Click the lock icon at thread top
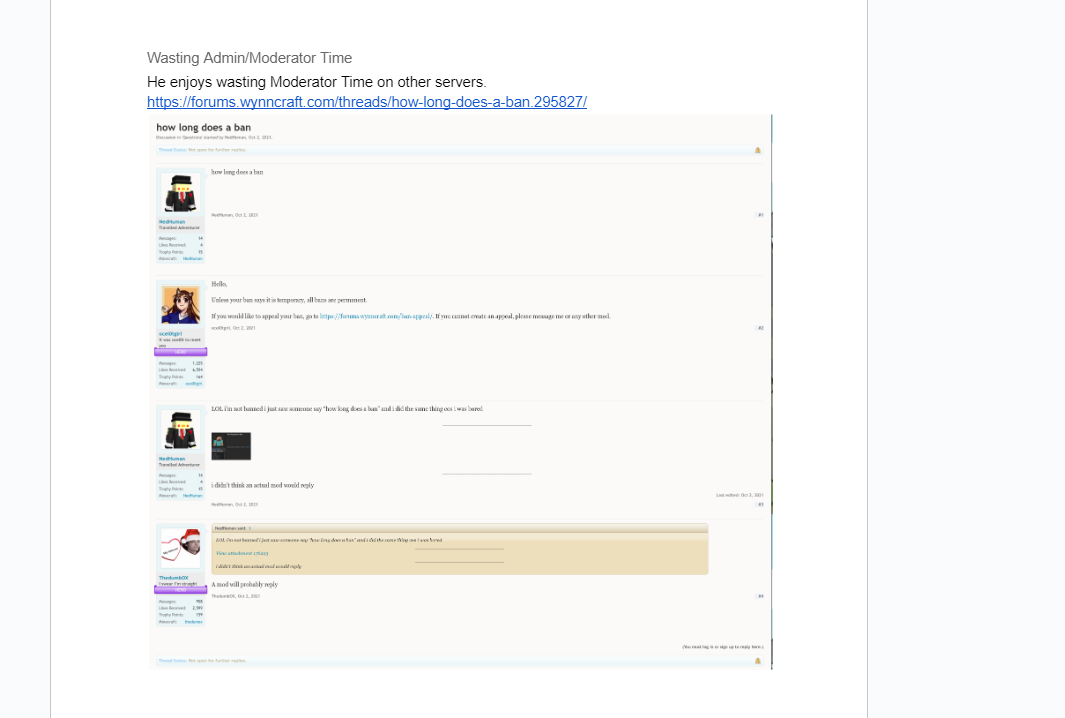1065x718 pixels. 757,150
